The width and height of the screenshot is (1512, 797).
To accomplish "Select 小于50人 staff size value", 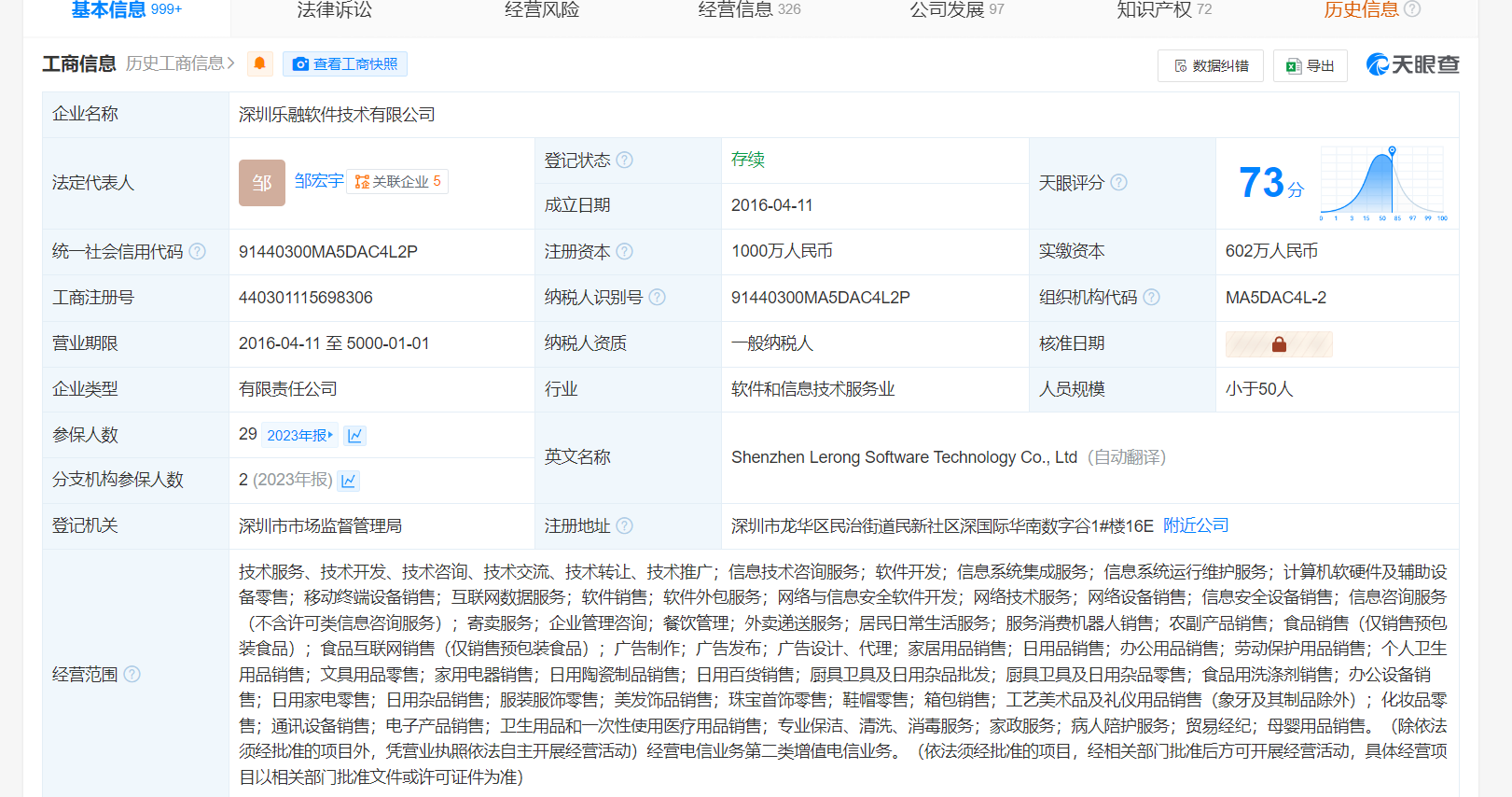I will pyautogui.click(x=1259, y=389).
